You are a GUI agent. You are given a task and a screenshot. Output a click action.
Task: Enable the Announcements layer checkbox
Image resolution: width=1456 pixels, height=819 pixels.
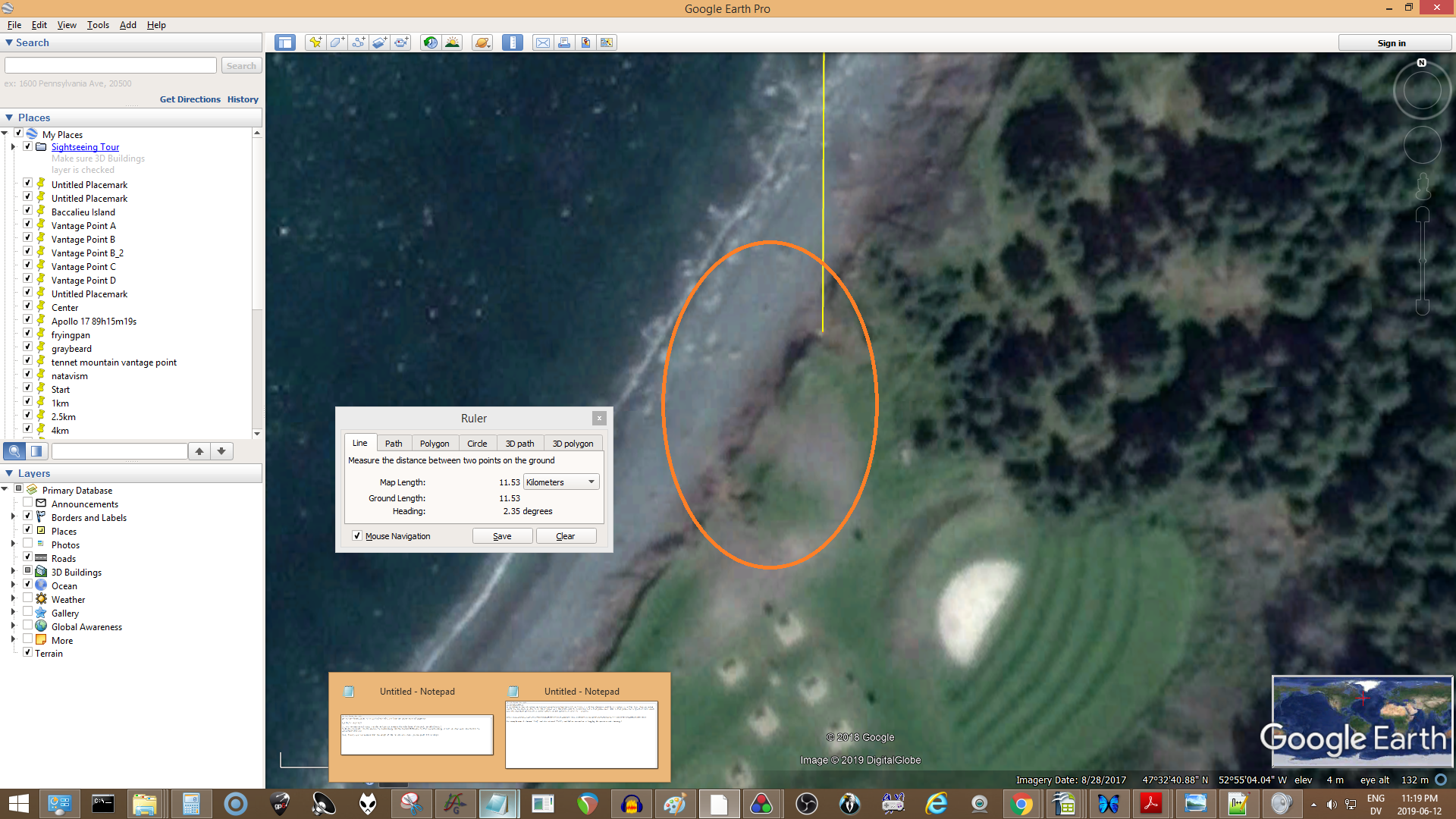(27, 503)
